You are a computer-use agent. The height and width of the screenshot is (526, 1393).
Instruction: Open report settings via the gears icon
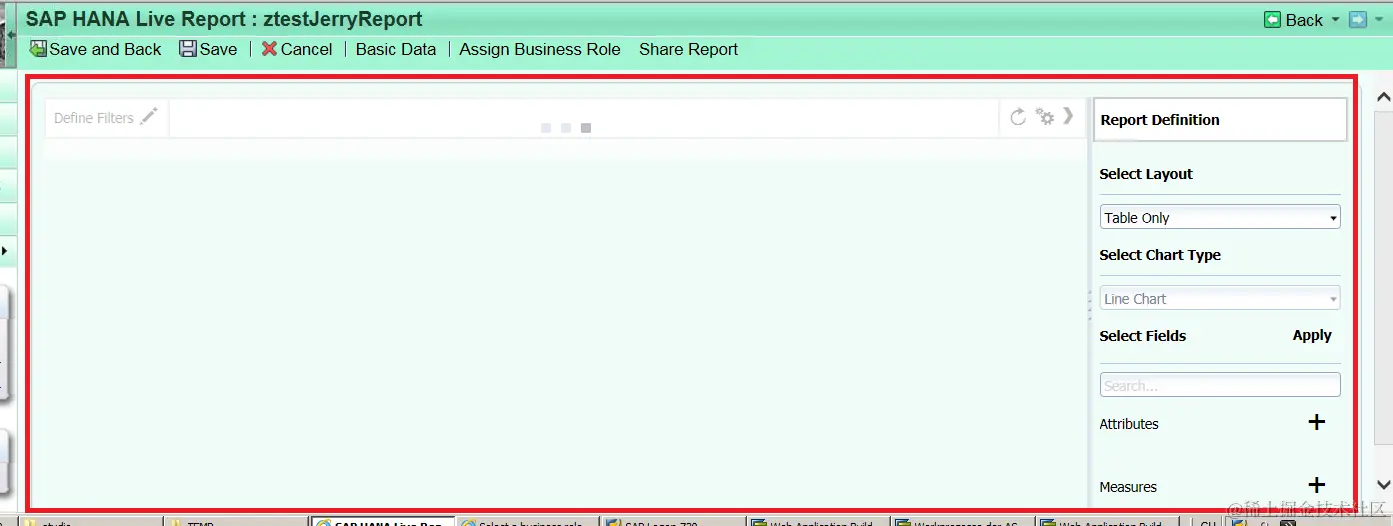[1045, 117]
